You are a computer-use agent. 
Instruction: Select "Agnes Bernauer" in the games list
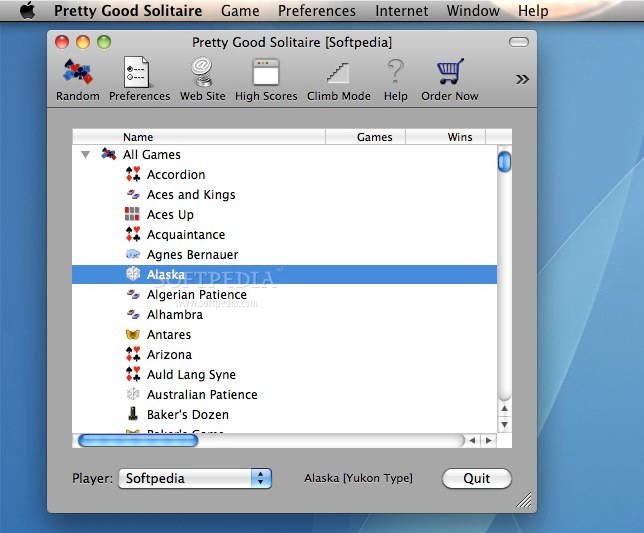pos(192,255)
